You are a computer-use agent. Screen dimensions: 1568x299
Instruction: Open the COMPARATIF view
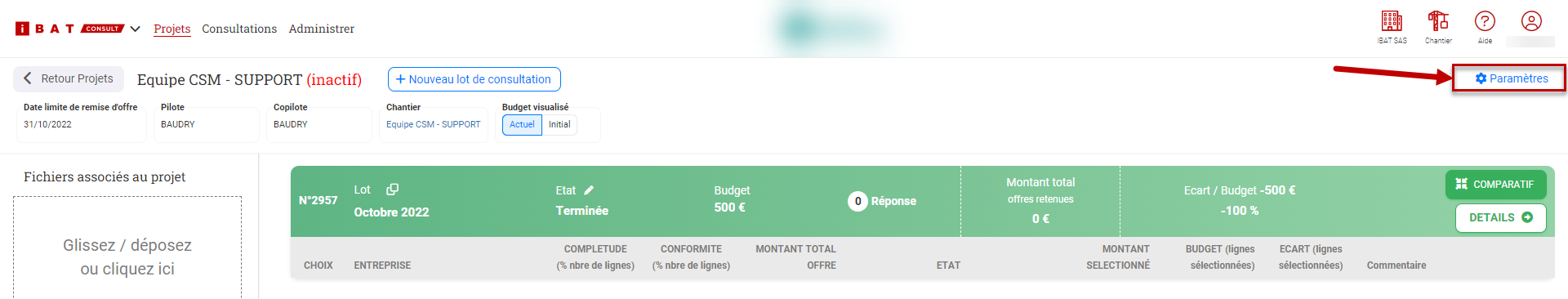(x=1494, y=185)
